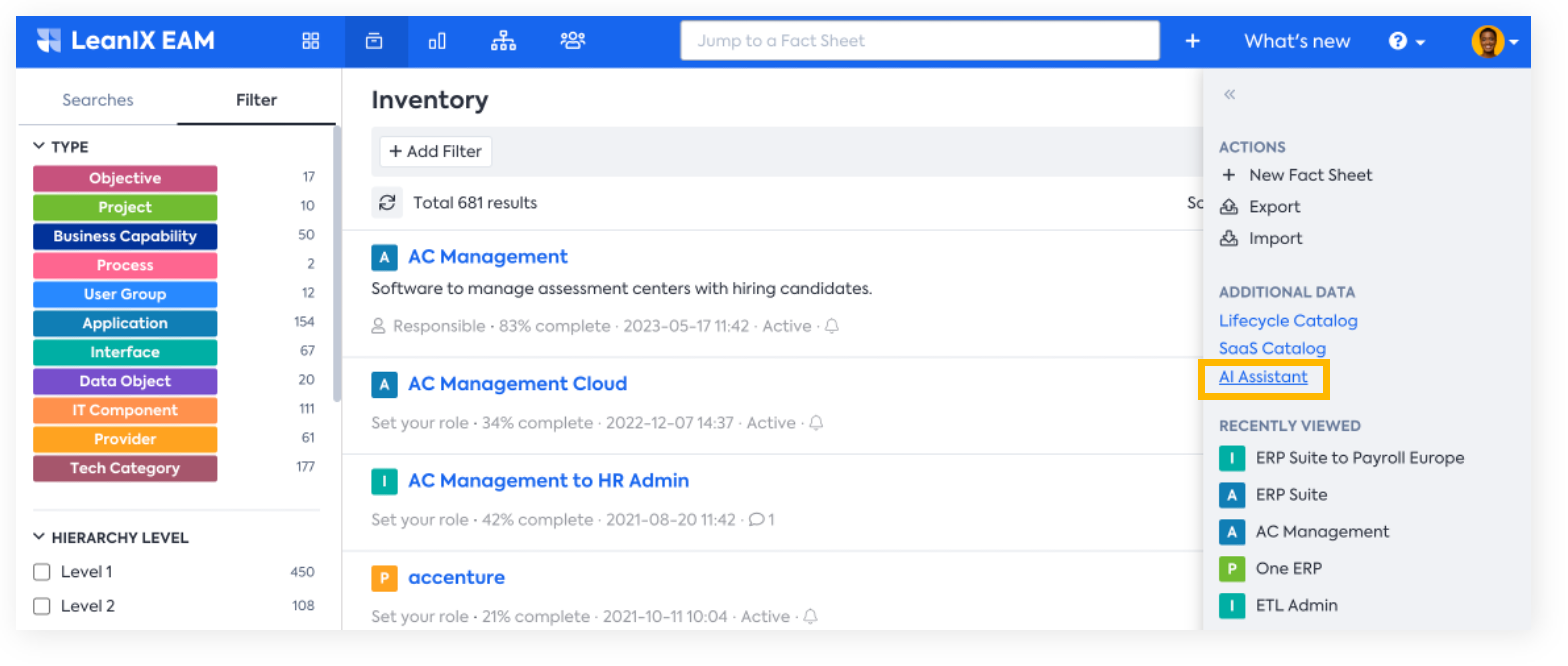Viewport: 1568px width, 666px height.
Task: Filter by Tech Category type
Action: 125,469
